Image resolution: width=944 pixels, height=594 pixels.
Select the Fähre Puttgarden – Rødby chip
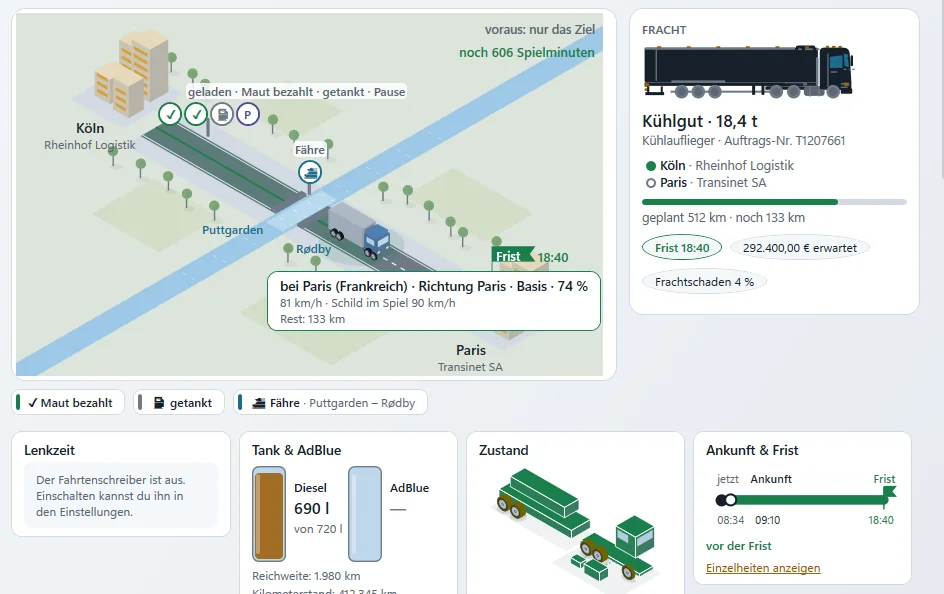331,403
